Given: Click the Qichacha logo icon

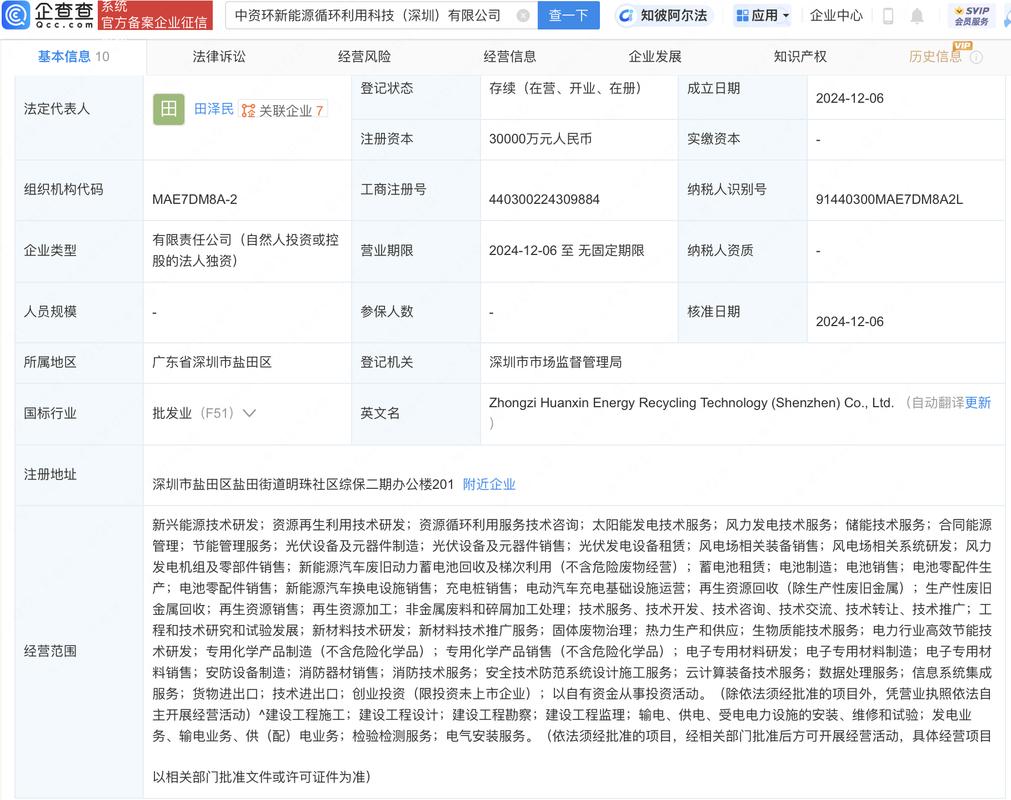Looking at the screenshot, I should [15, 14].
